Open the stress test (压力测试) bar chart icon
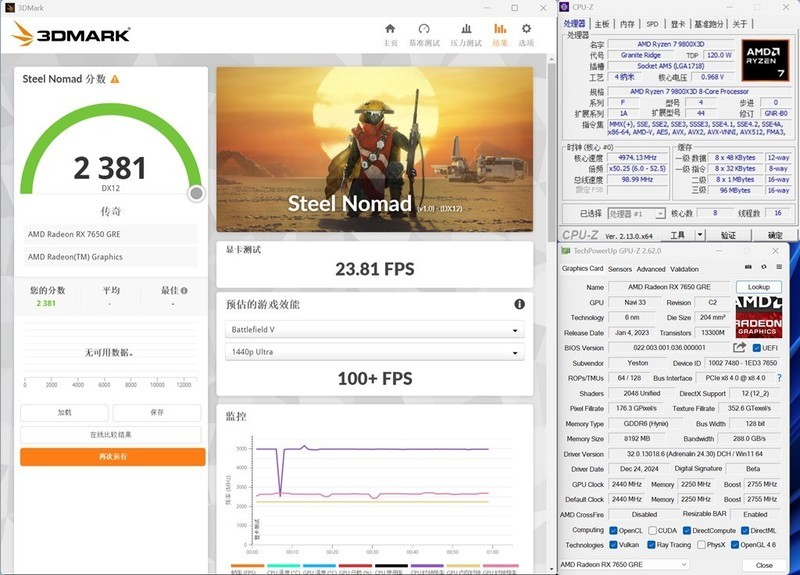 (x=466, y=29)
